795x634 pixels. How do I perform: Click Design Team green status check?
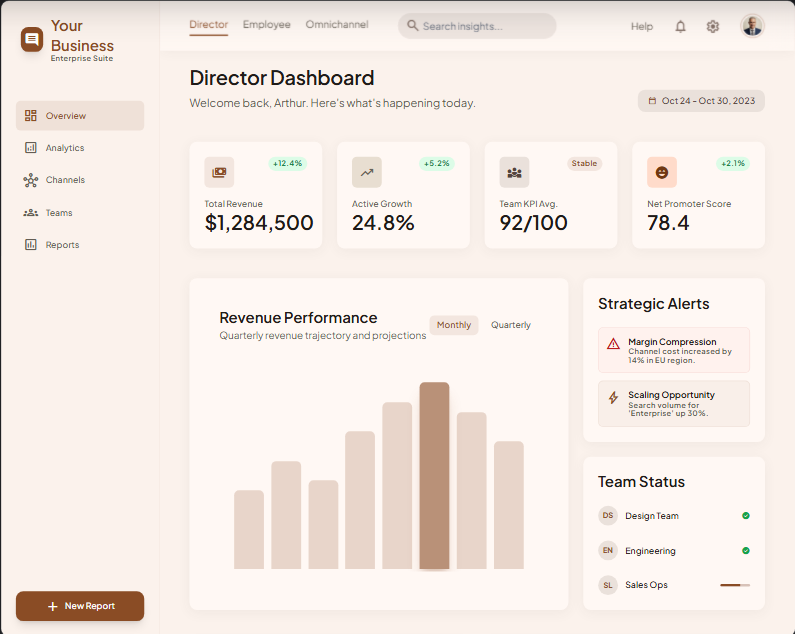746,515
